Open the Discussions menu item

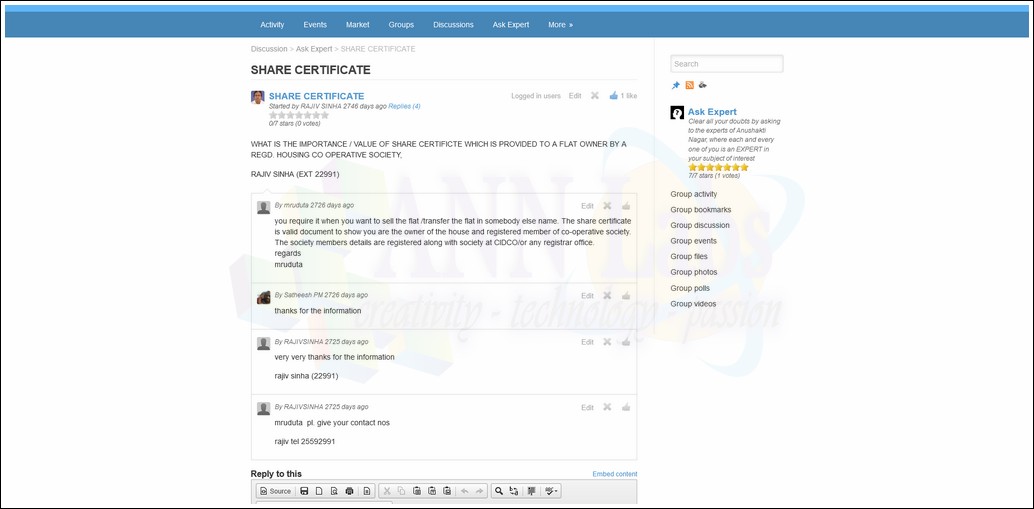(453, 25)
